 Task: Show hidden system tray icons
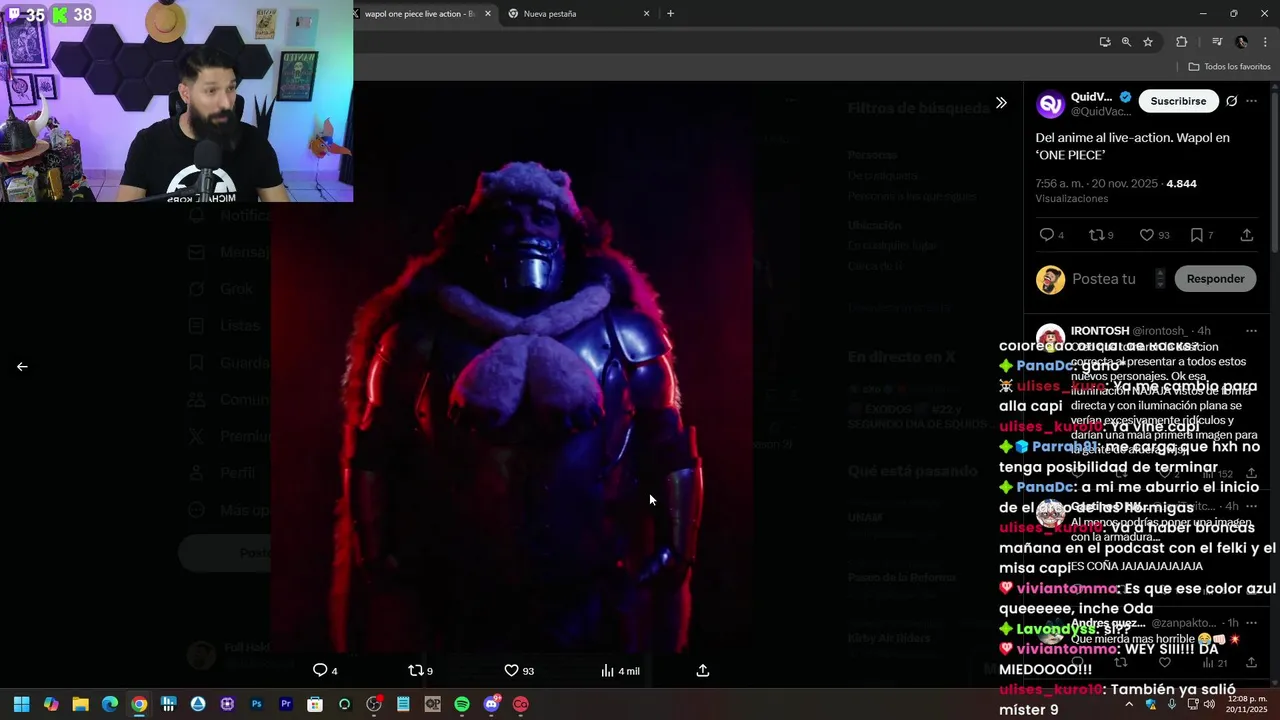1129,704
